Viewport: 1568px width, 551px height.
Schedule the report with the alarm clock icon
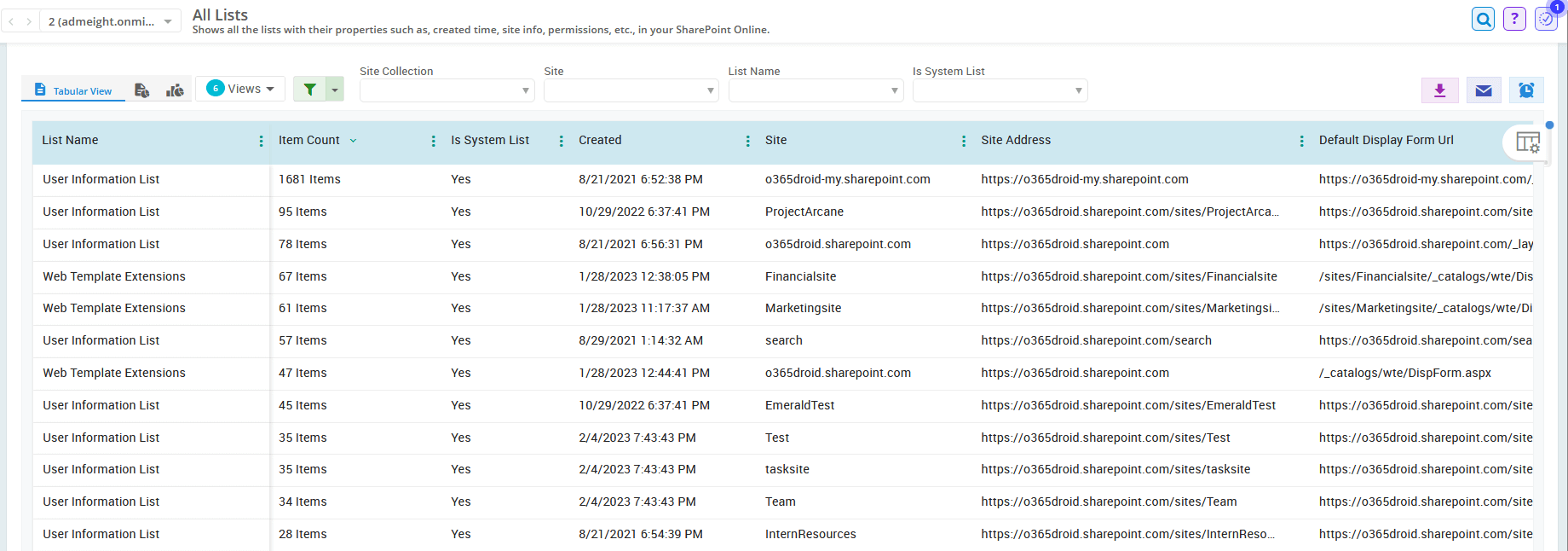[x=1526, y=90]
